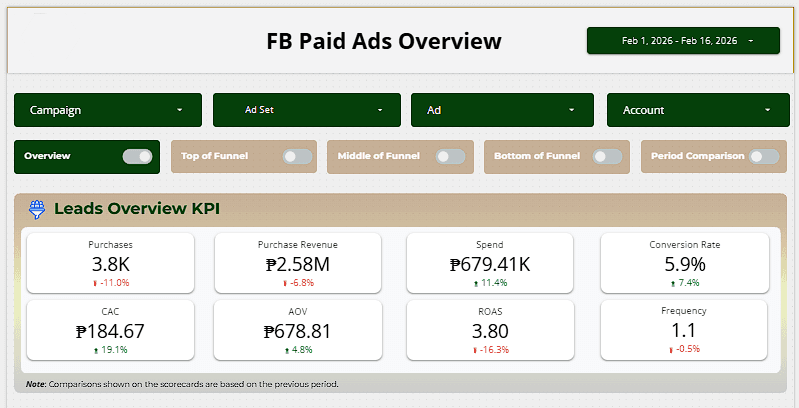Switch to the Period Comparison label
Viewport: 799px width, 408px height.
click(x=698, y=156)
